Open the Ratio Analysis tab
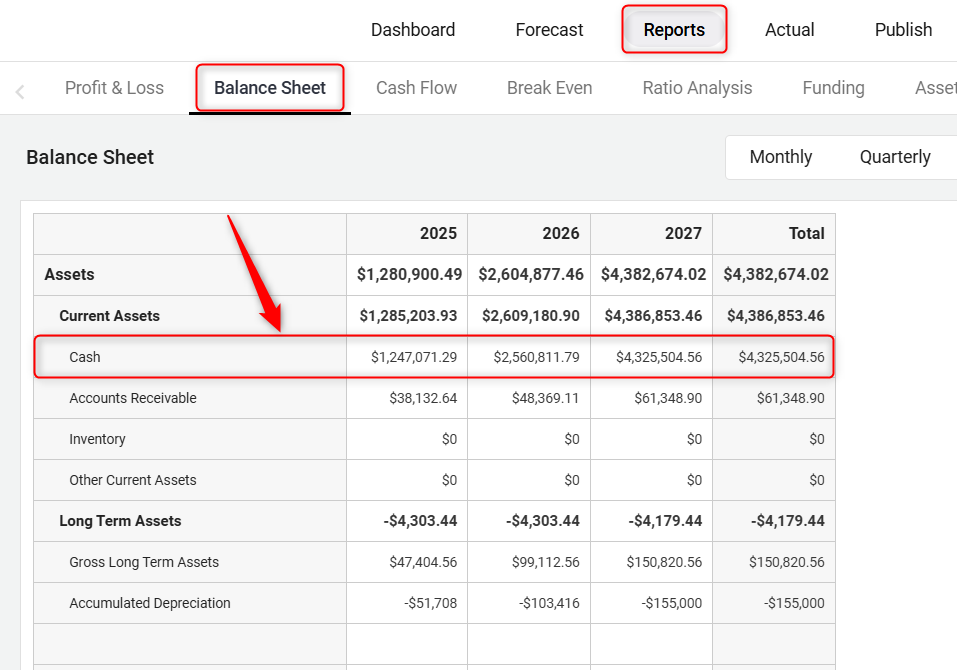Screen dimensions: 957x670 click(697, 88)
